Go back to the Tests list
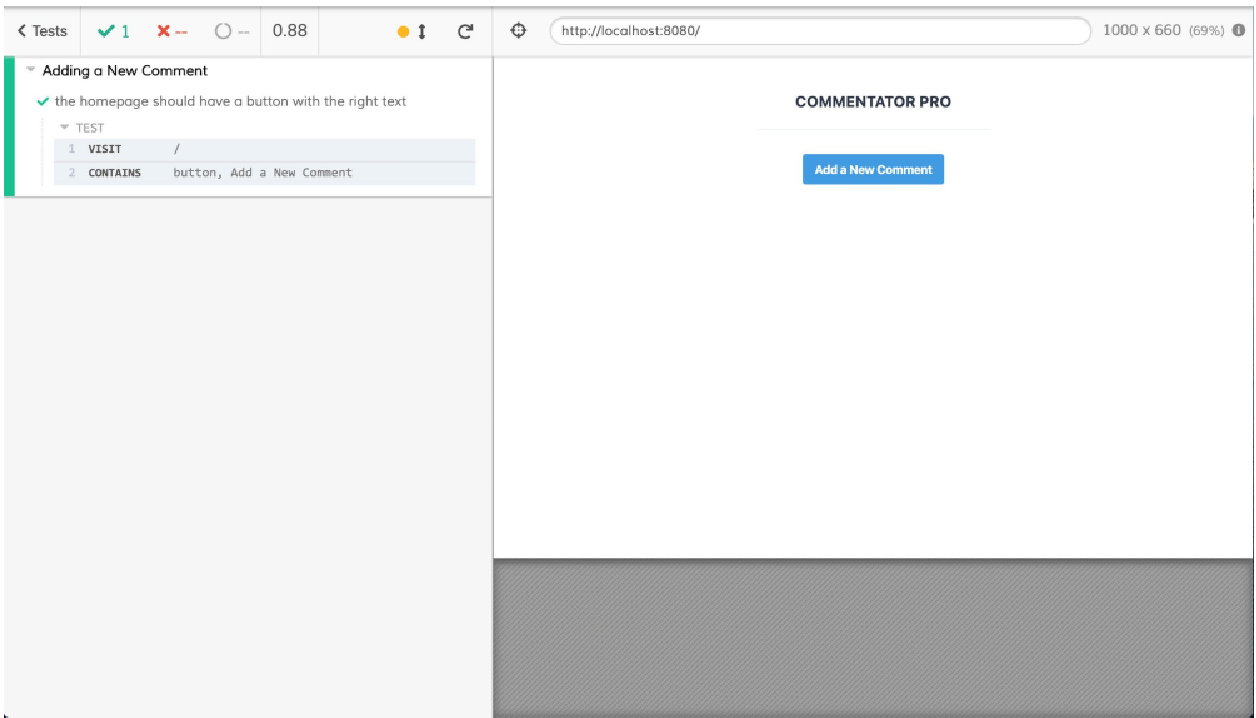1256x718 pixels. point(43,31)
